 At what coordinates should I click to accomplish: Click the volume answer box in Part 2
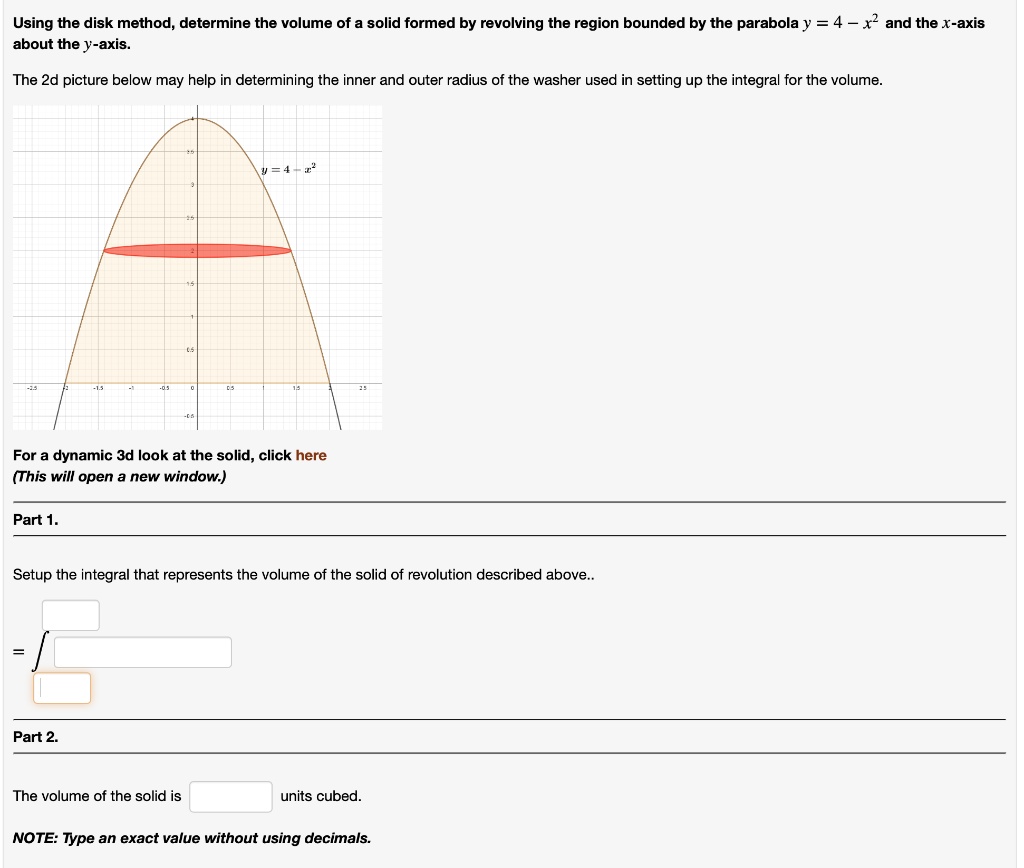tap(231, 796)
